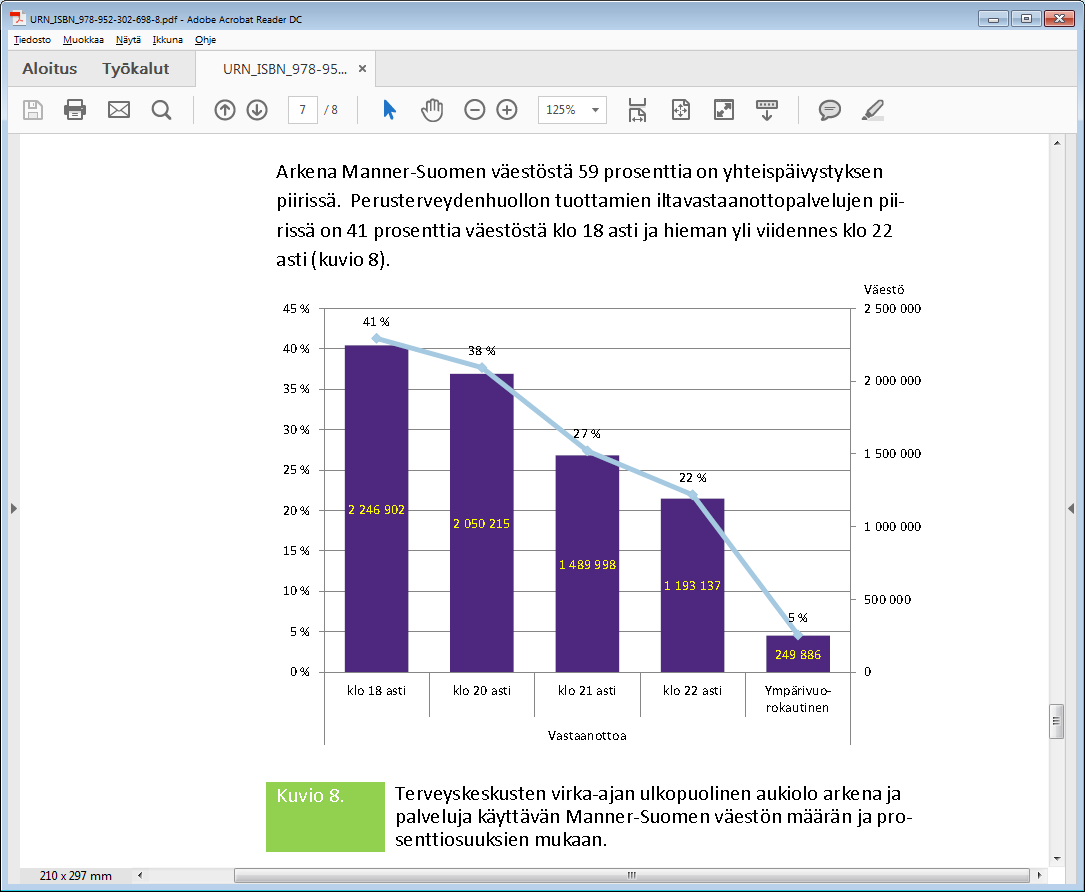Print the document using printer icon
Image resolution: width=1085 pixels, height=892 pixels.
75,110
